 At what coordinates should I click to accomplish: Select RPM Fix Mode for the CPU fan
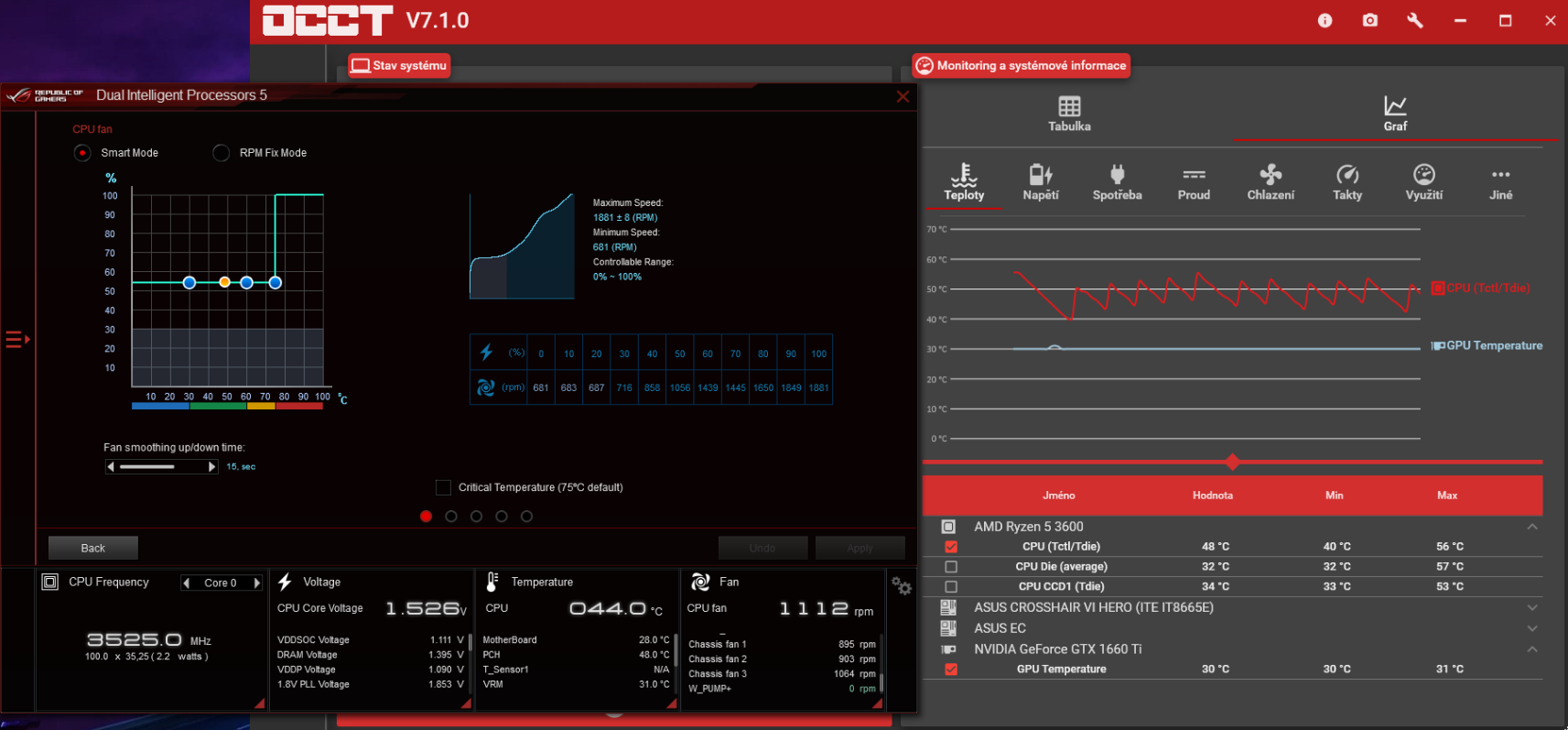point(221,153)
